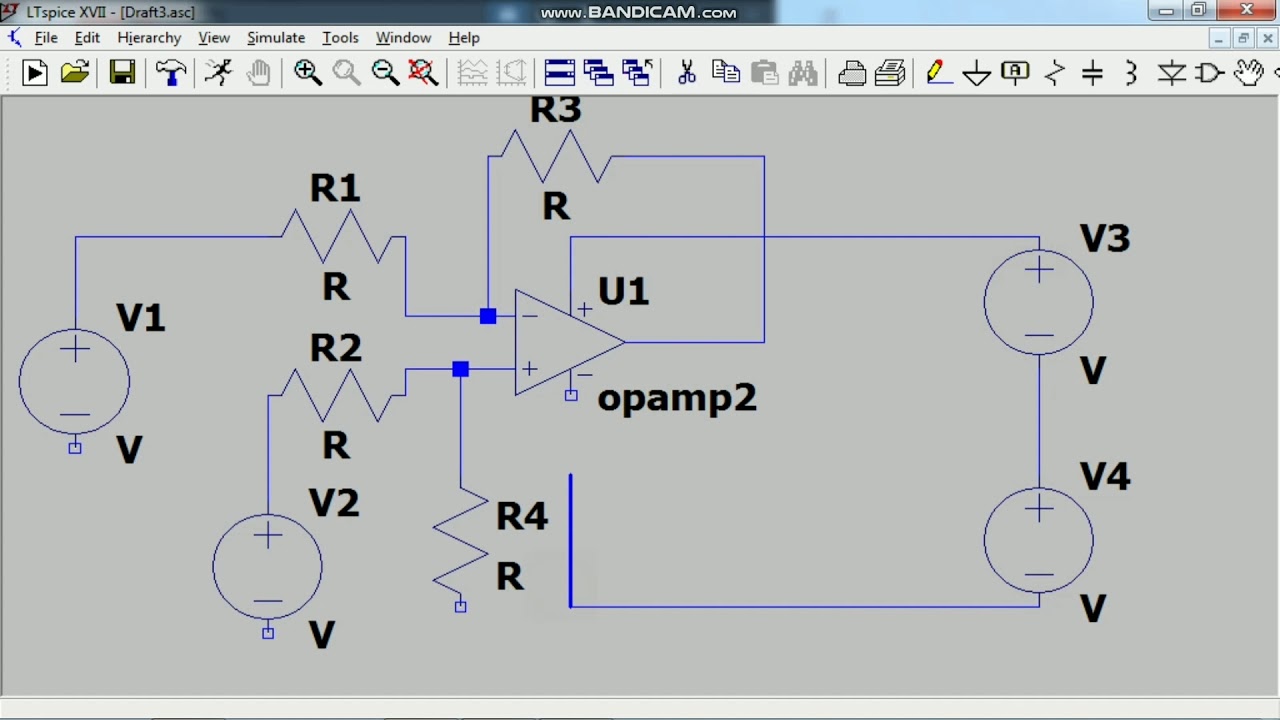Zoom to fit with crossed magnifier

point(423,73)
